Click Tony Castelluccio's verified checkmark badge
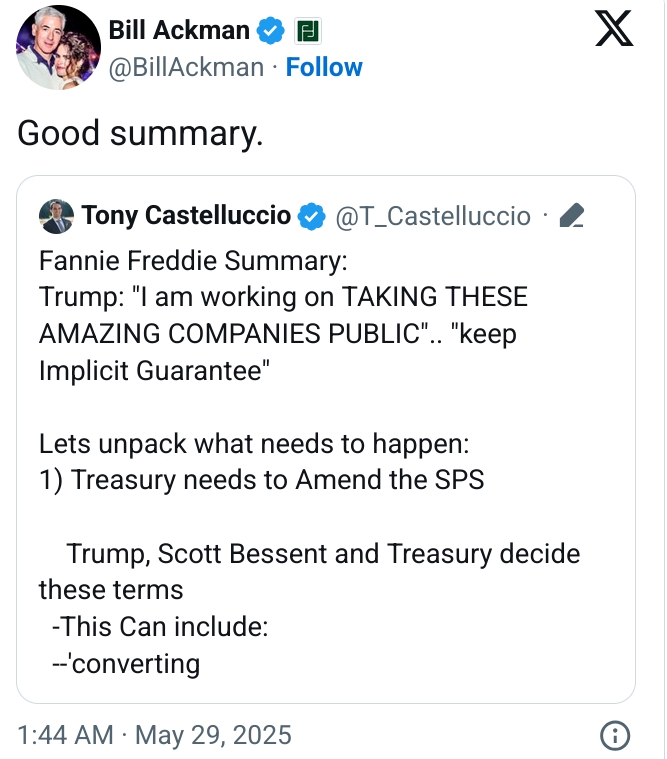The height and width of the screenshot is (759, 667). [312, 215]
